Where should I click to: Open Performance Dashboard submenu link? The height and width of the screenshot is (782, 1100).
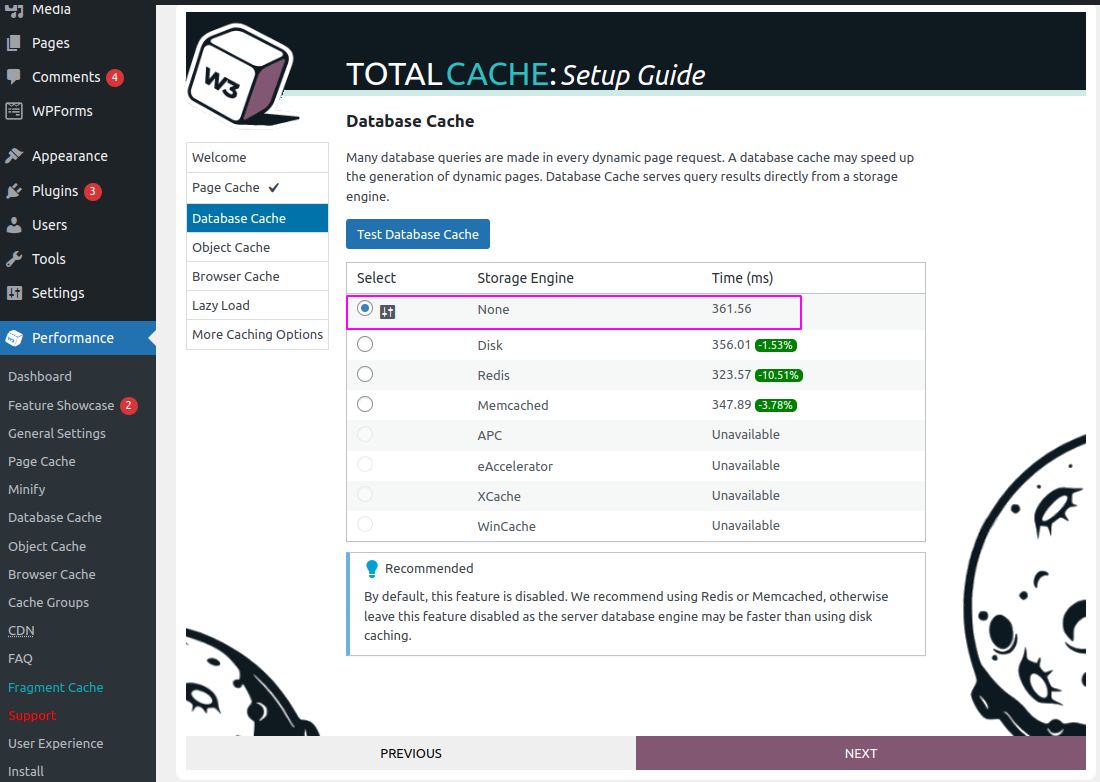point(40,377)
